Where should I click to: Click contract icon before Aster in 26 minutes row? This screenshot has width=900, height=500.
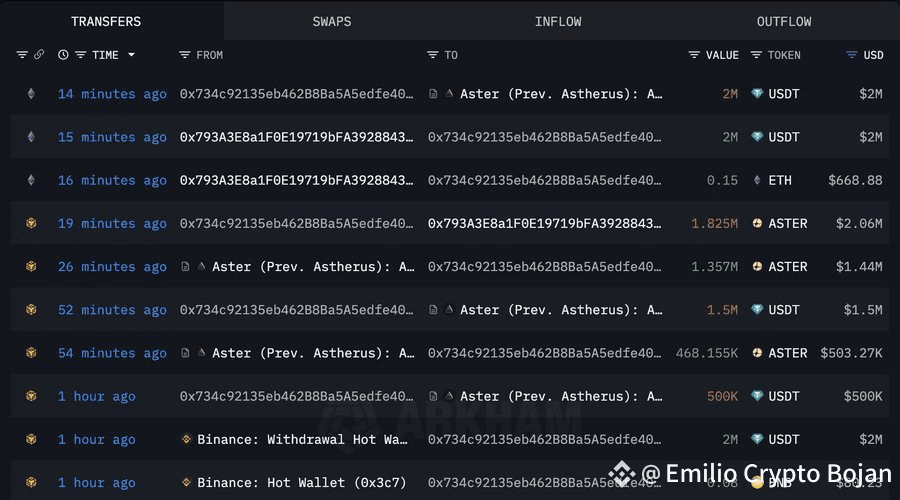click(185, 266)
